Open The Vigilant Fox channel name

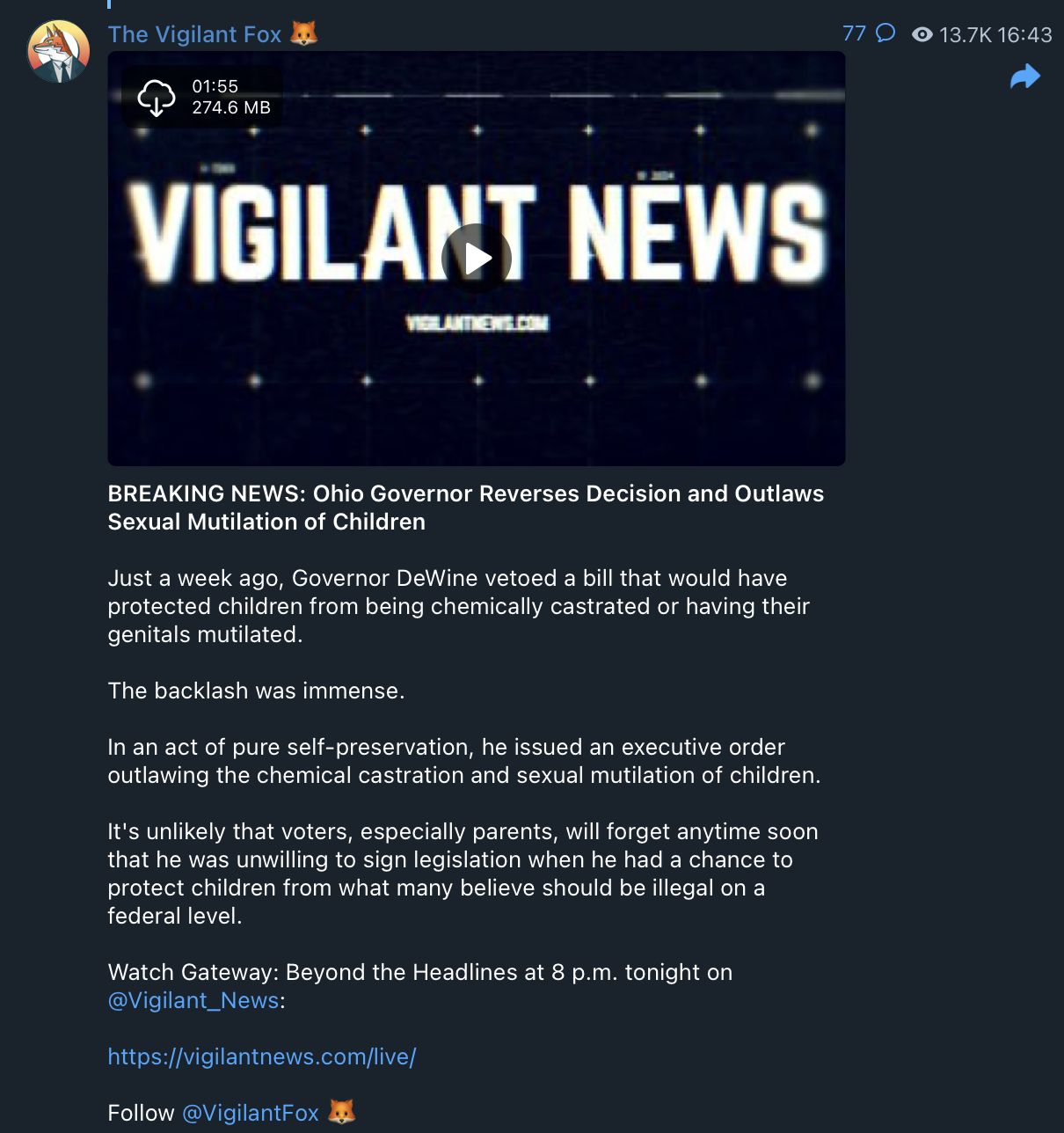[194, 34]
